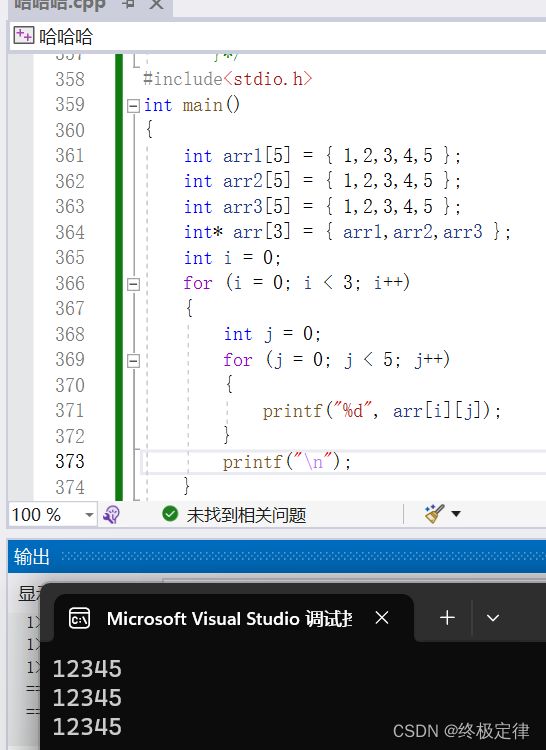The image size is (546, 750).
Task: Click the int i = 0; line
Action: pyautogui.click(x=232, y=258)
